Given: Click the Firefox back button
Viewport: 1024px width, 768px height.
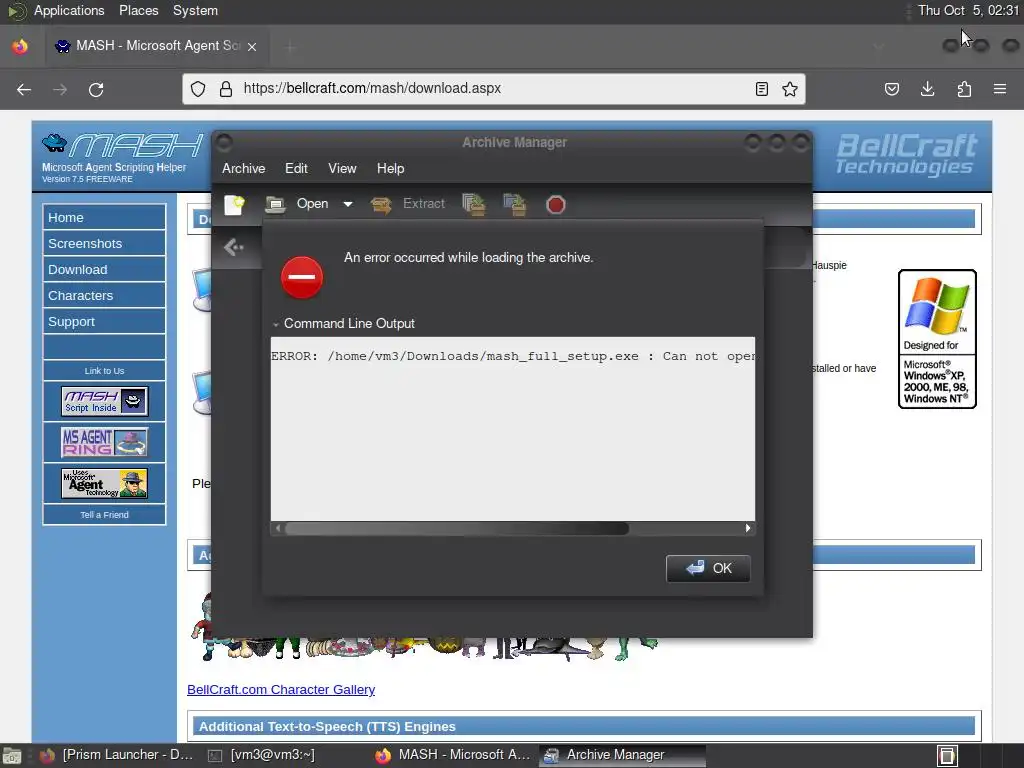Looking at the screenshot, I should [24, 89].
